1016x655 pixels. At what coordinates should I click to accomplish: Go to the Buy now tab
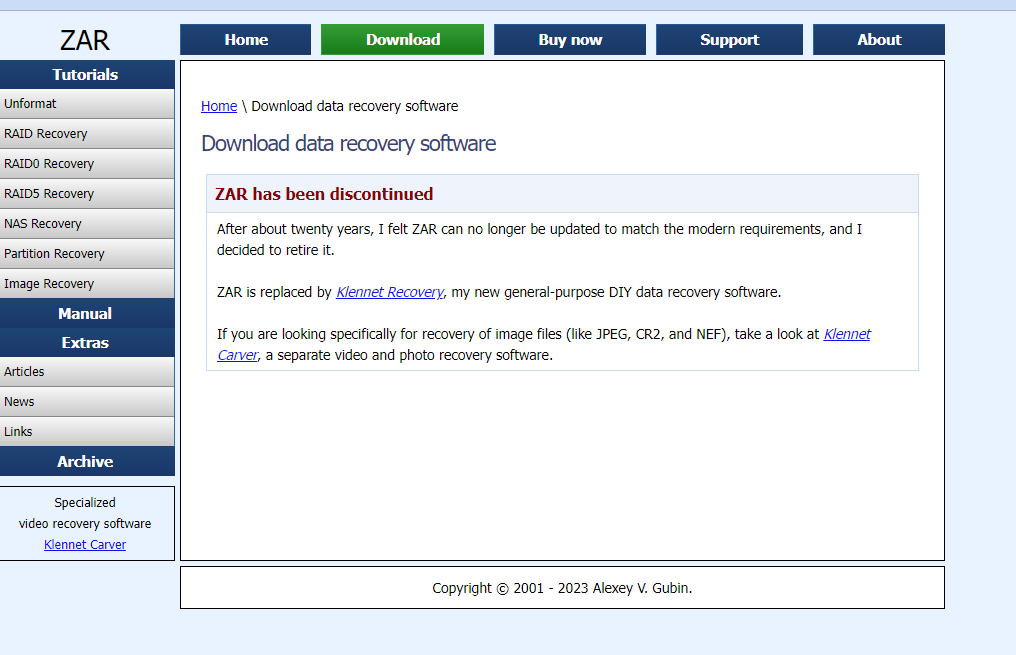pos(570,40)
